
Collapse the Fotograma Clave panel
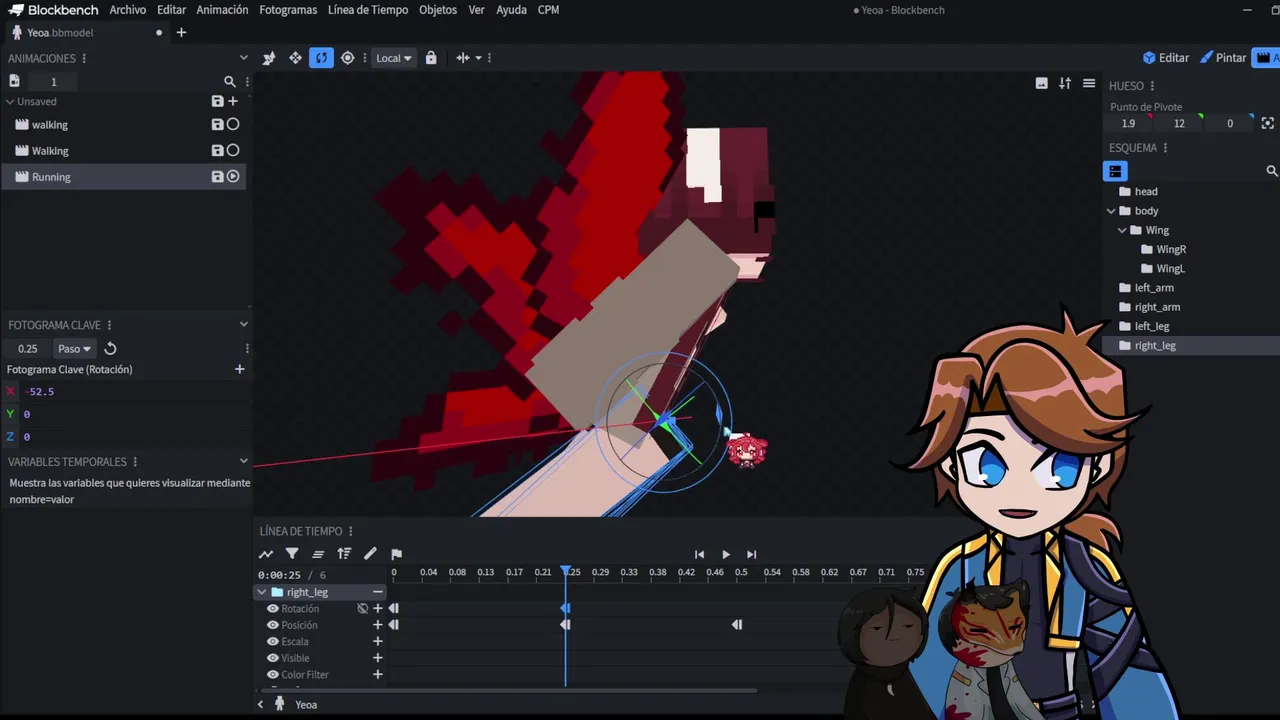[243, 325]
